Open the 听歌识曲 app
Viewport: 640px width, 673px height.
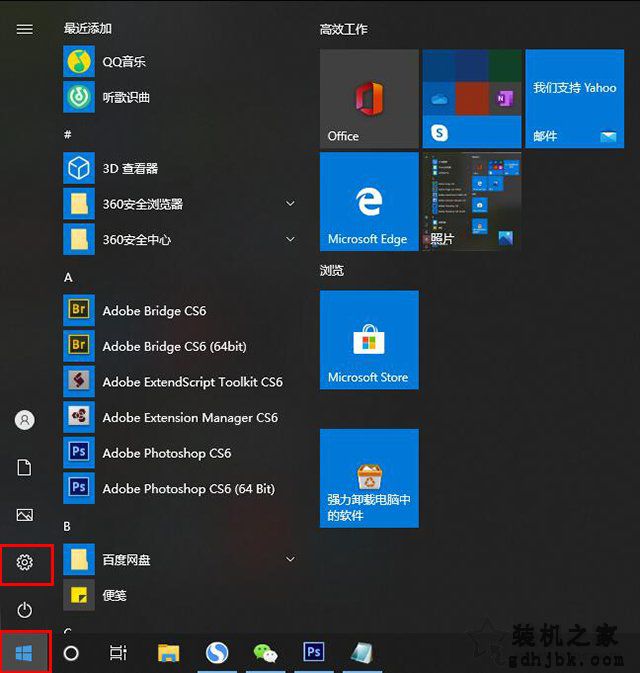(179, 97)
